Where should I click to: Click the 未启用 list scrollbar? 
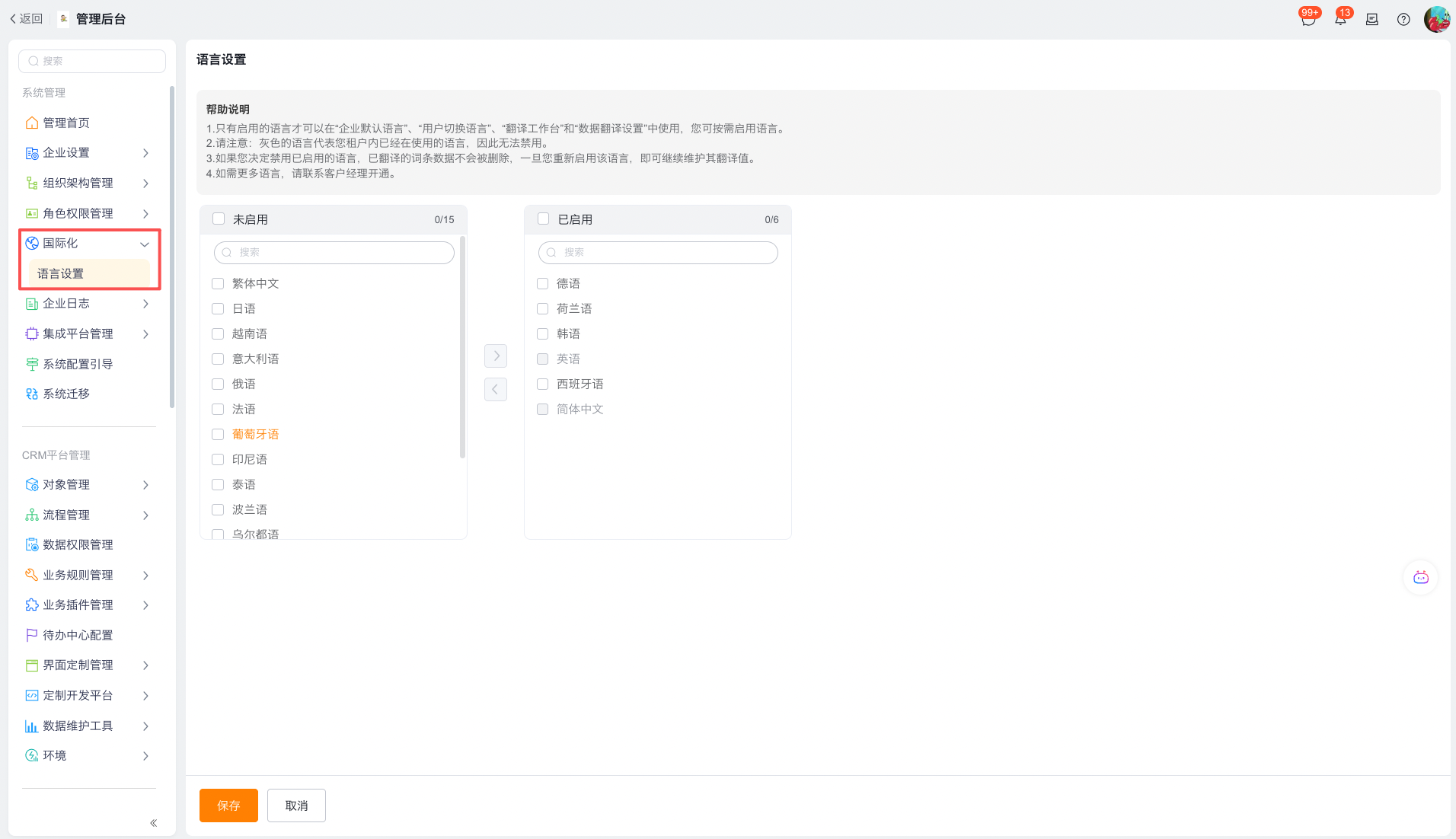[462, 347]
